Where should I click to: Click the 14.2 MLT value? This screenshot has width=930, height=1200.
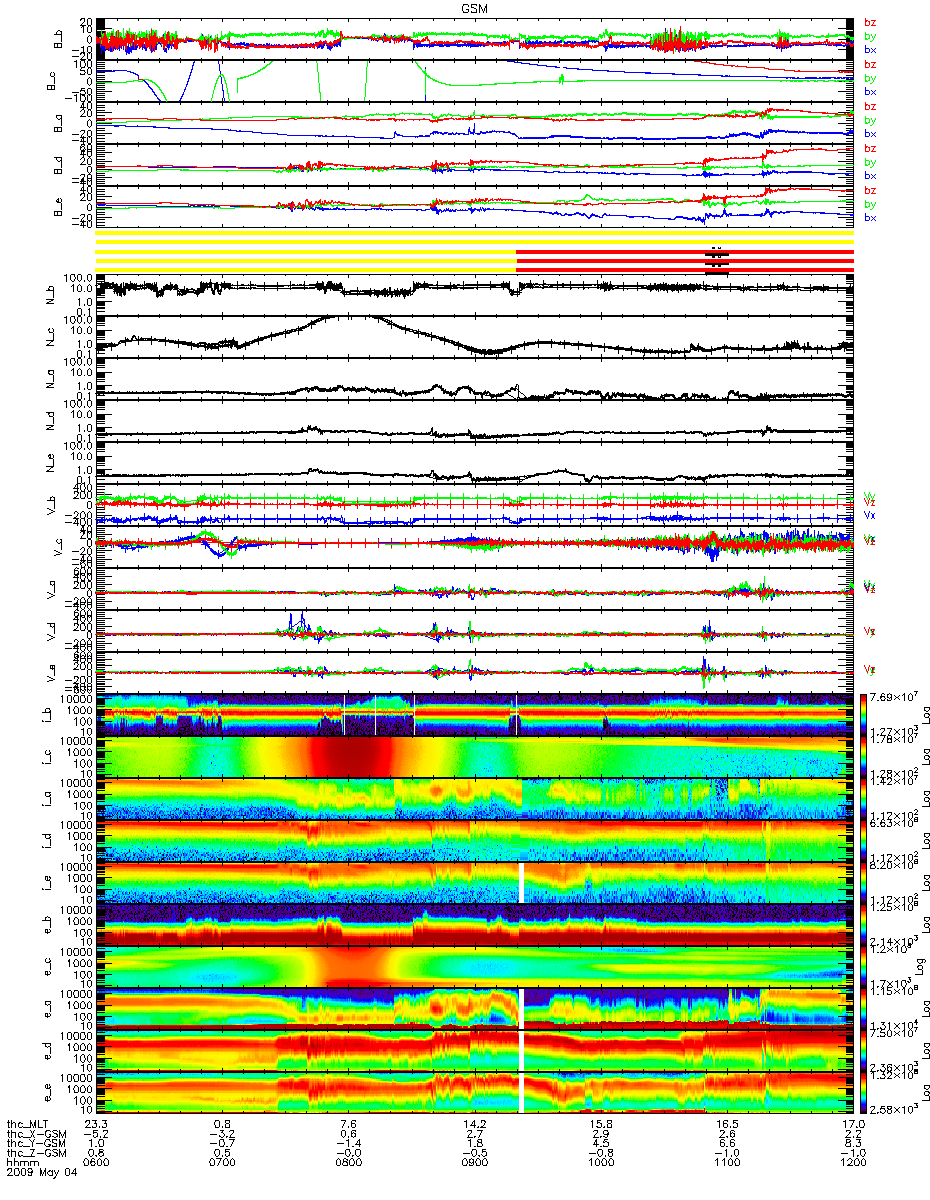click(x=474, y=1124)
